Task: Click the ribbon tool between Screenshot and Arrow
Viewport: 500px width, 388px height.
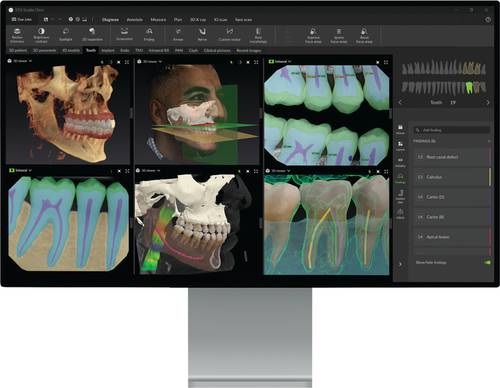Action: click(149, 35)
